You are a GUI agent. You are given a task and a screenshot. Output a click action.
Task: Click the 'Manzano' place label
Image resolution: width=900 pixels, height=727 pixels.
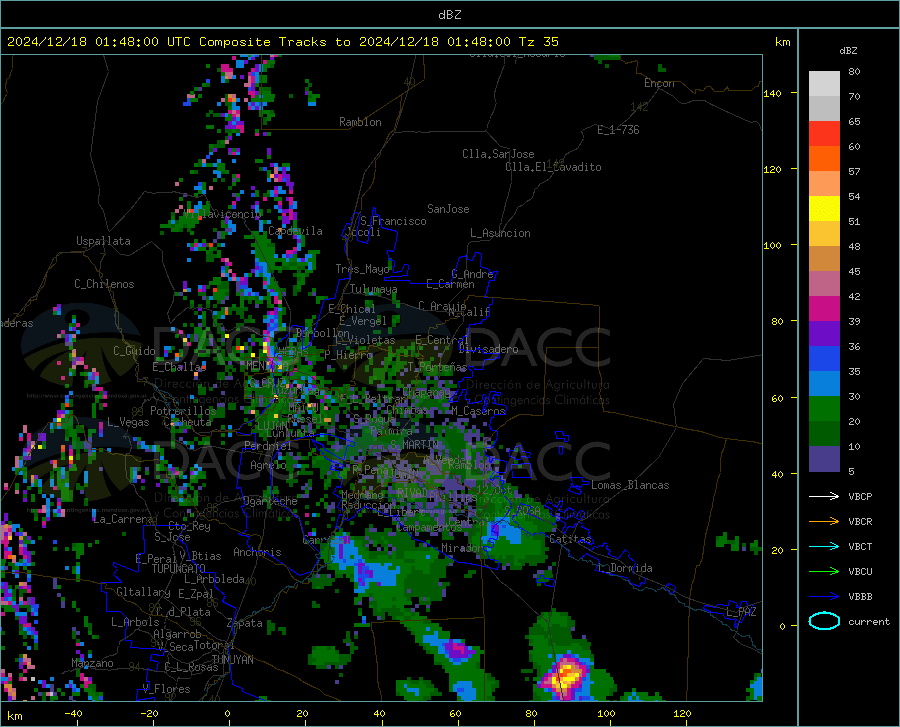[x=92, y=663]
